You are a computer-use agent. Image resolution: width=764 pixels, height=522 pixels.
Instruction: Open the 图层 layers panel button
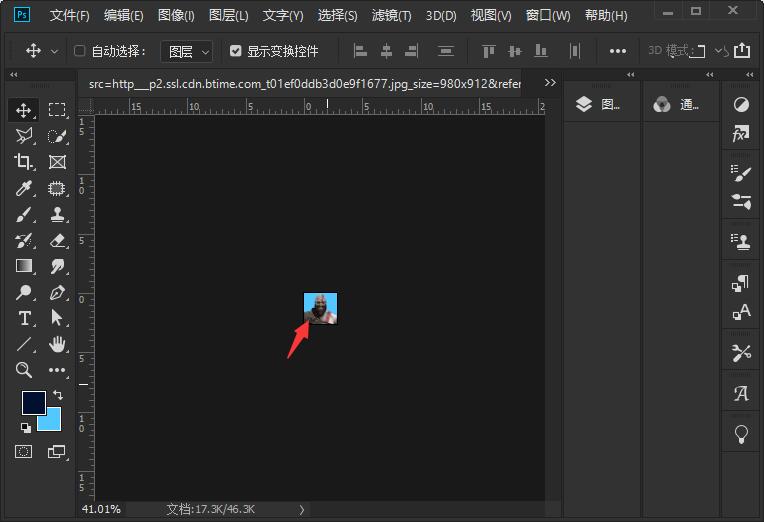click(x=598, y=104)
